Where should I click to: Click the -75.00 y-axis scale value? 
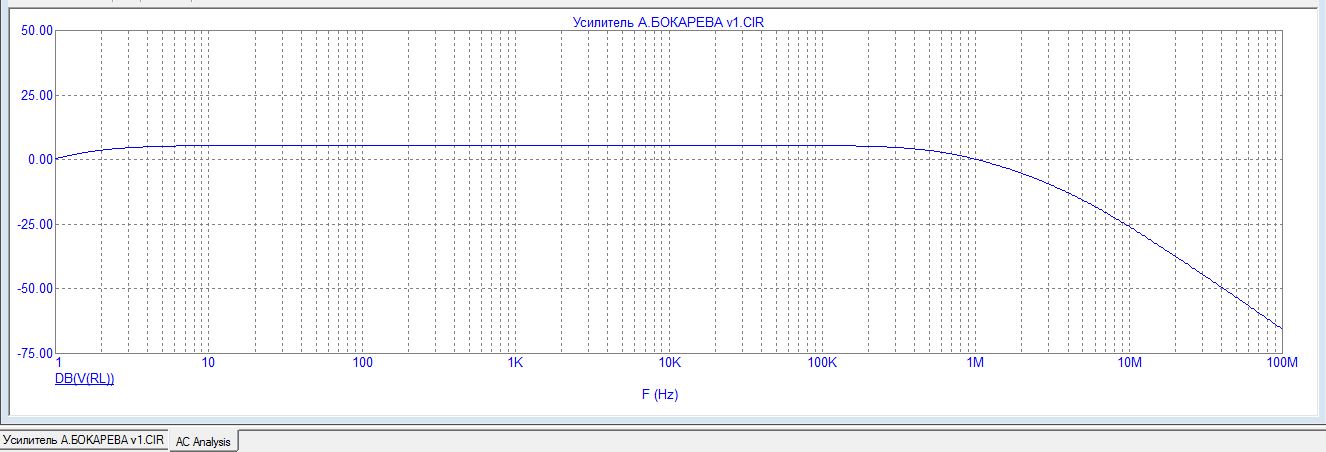coord(35,354)
